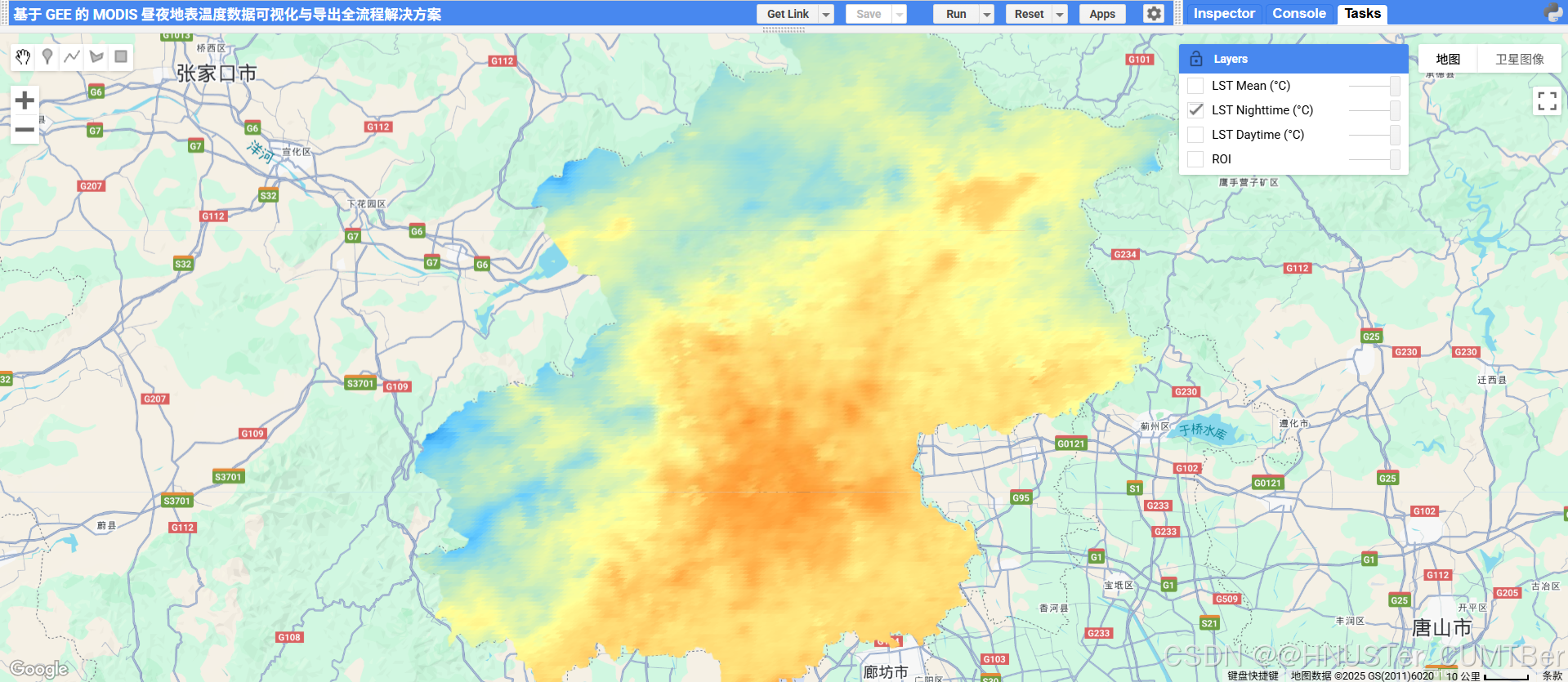Expand the Get Link dropdown arrow
The image size is (1568, 682).
coord(826,14)
